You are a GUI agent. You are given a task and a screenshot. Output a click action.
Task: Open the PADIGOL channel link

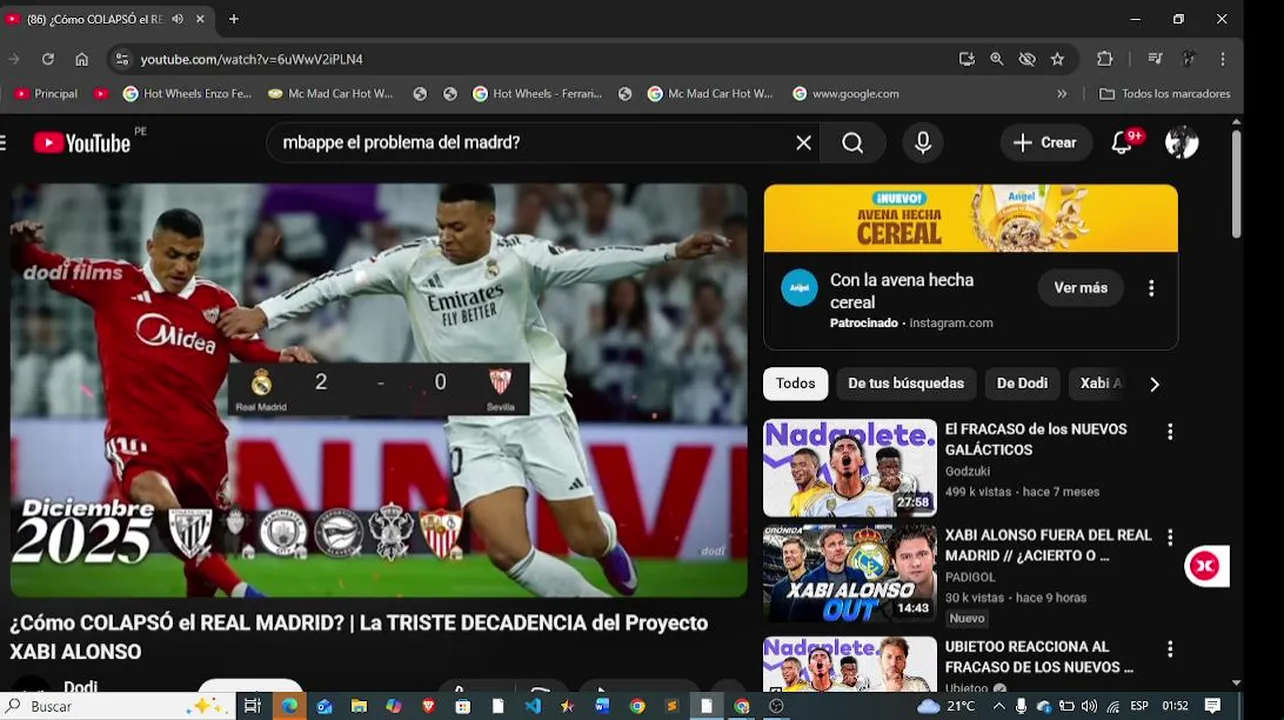[970, 577]
